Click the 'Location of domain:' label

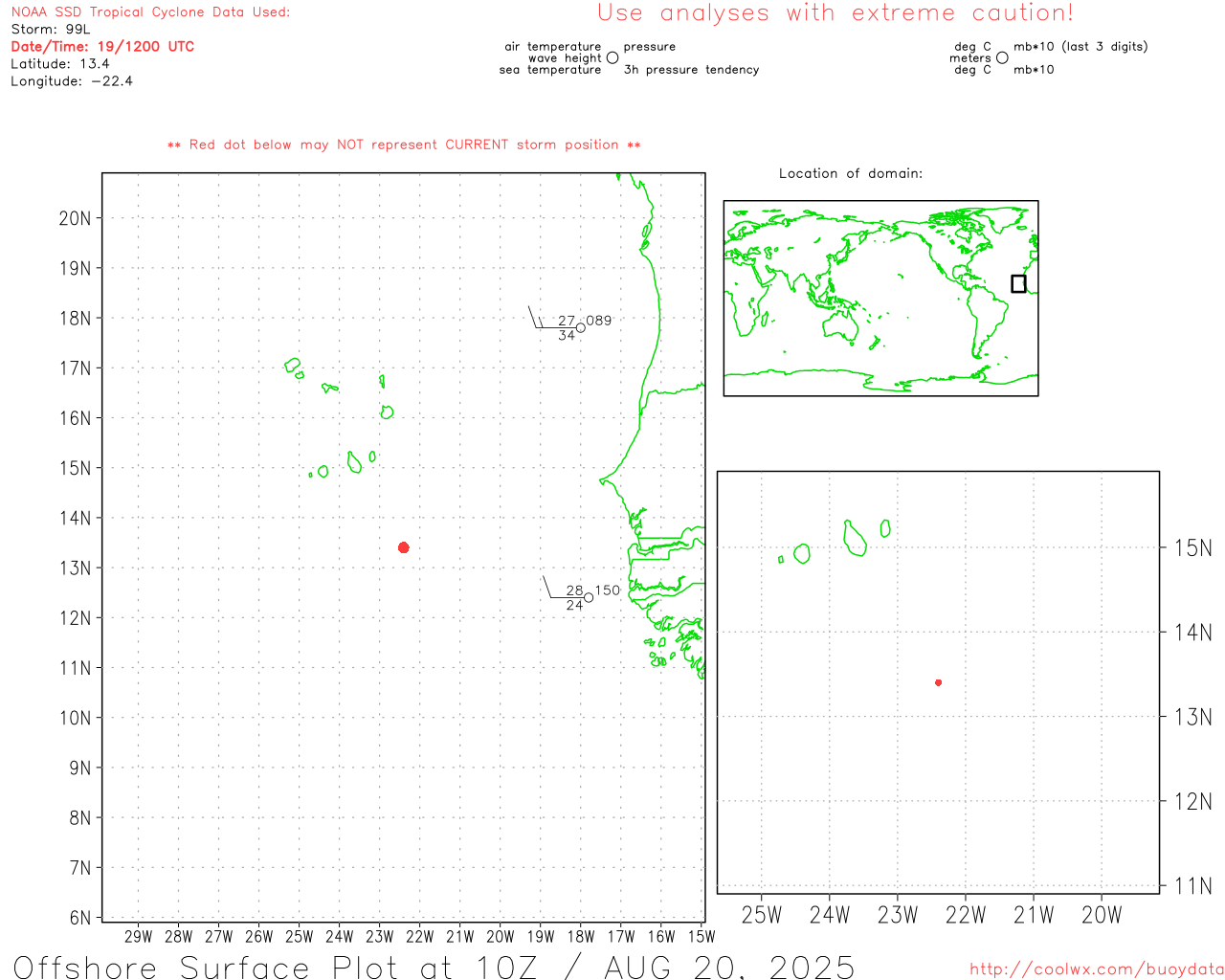[x=851, y=173]
